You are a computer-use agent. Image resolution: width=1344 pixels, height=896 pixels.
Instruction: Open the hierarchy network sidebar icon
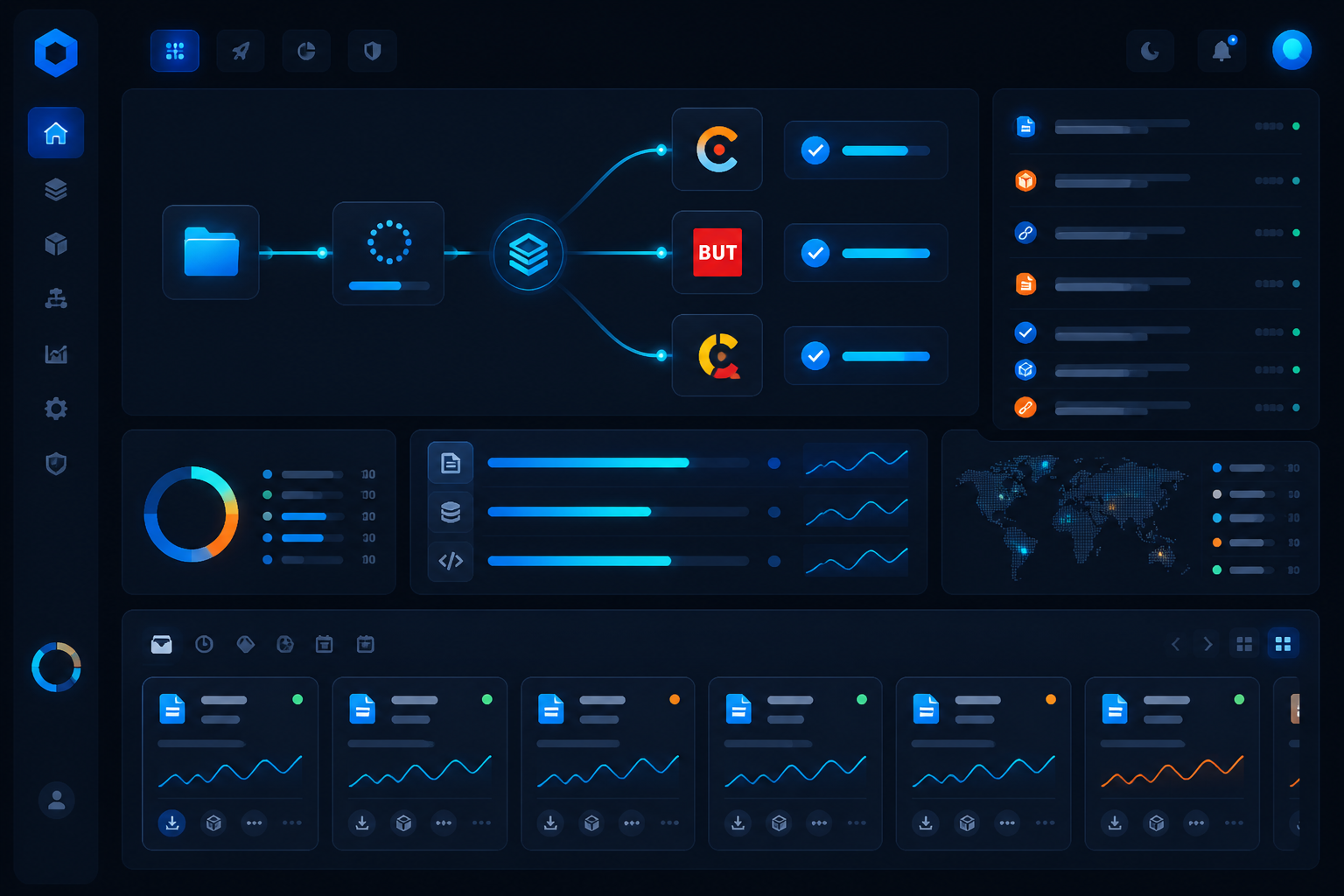[x=56, y=298]
